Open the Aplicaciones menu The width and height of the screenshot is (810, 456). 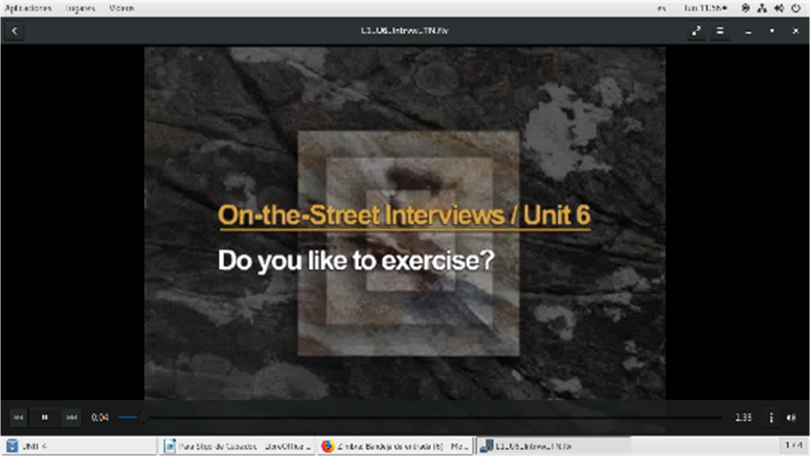tap(28, 8)
